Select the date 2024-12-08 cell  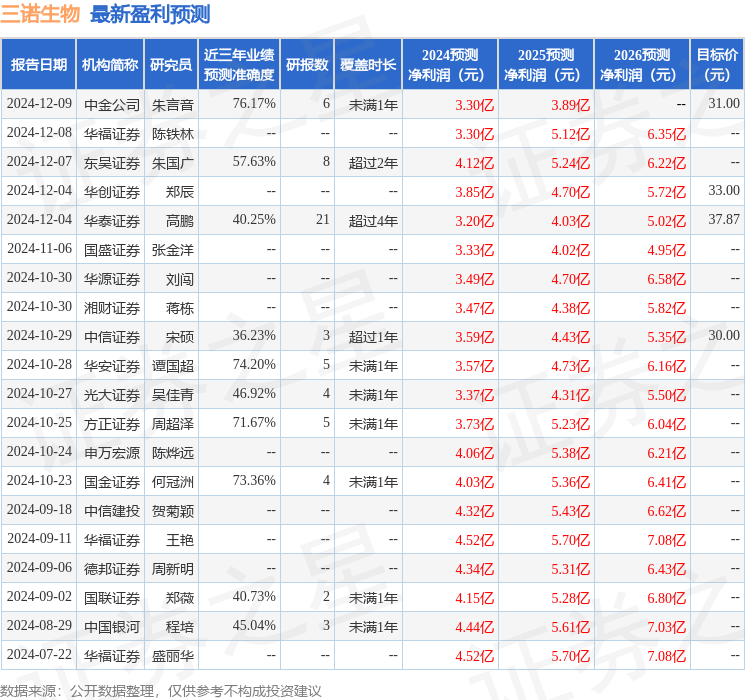pyautogui.click(x=39, y=133)
